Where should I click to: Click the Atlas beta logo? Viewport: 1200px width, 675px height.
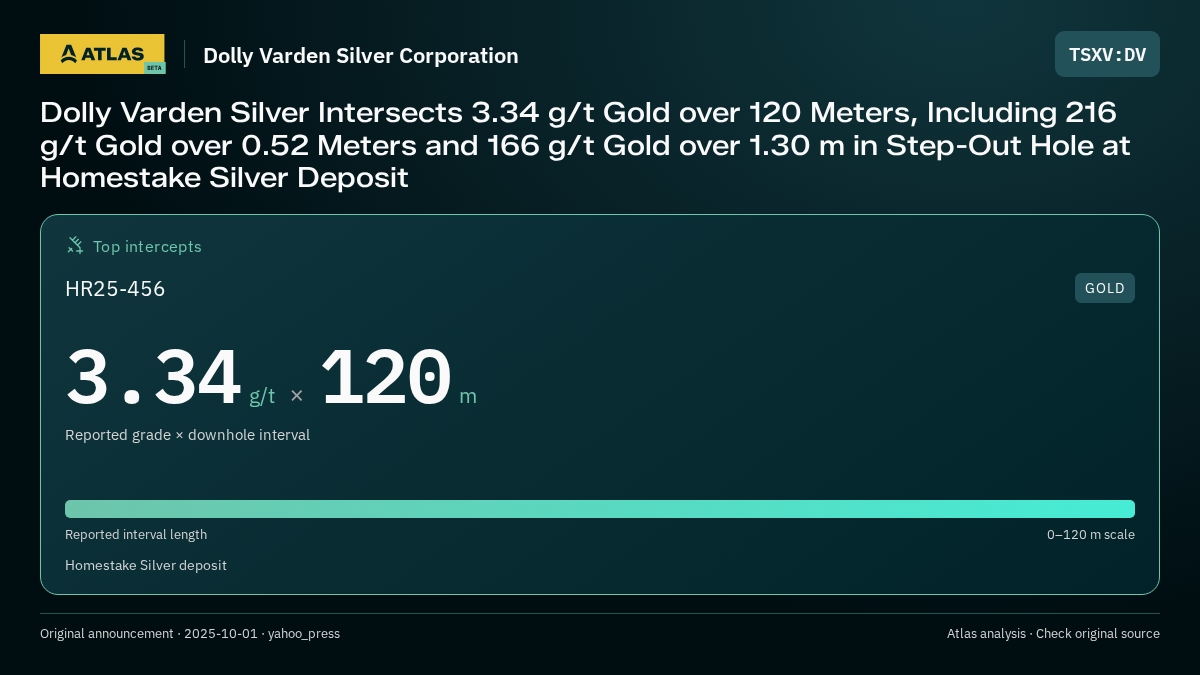coord(102,54)
